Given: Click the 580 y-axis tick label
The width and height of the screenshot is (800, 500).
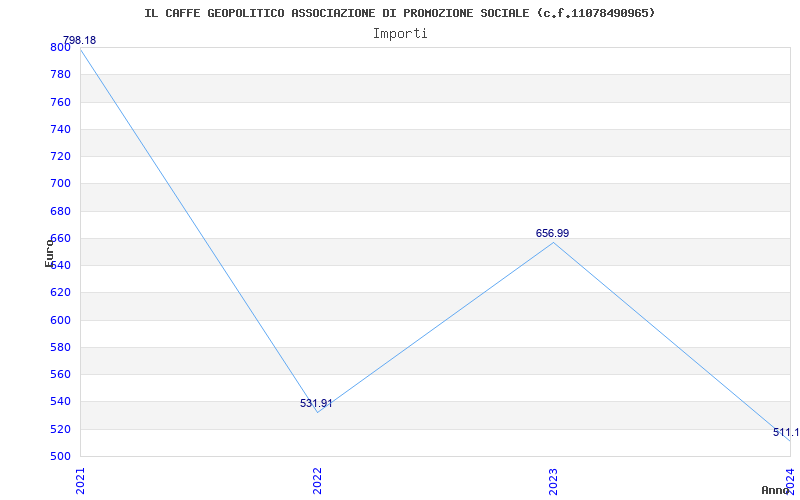Looking at the screenshot, I should tap(60, 347).
